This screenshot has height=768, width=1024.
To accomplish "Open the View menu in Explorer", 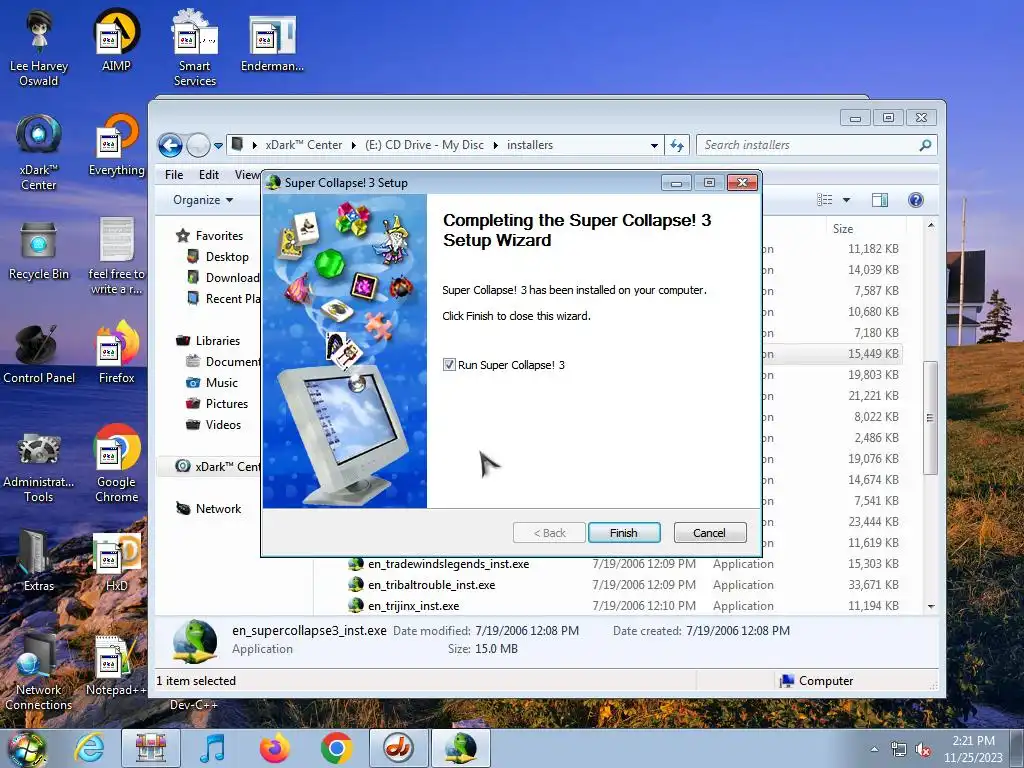I will click(247, 175).
